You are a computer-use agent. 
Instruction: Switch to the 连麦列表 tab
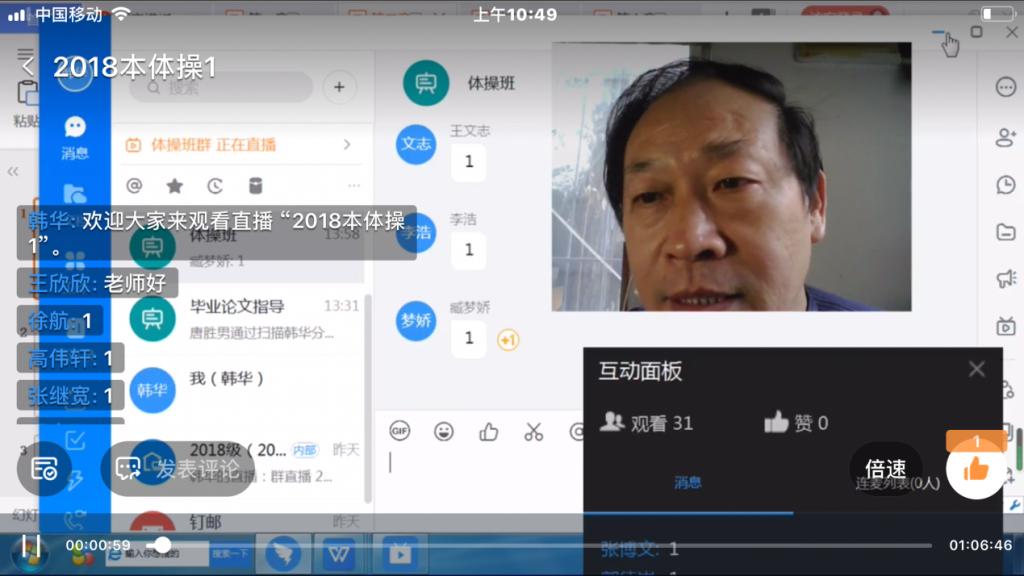click(x=896, y=483)
